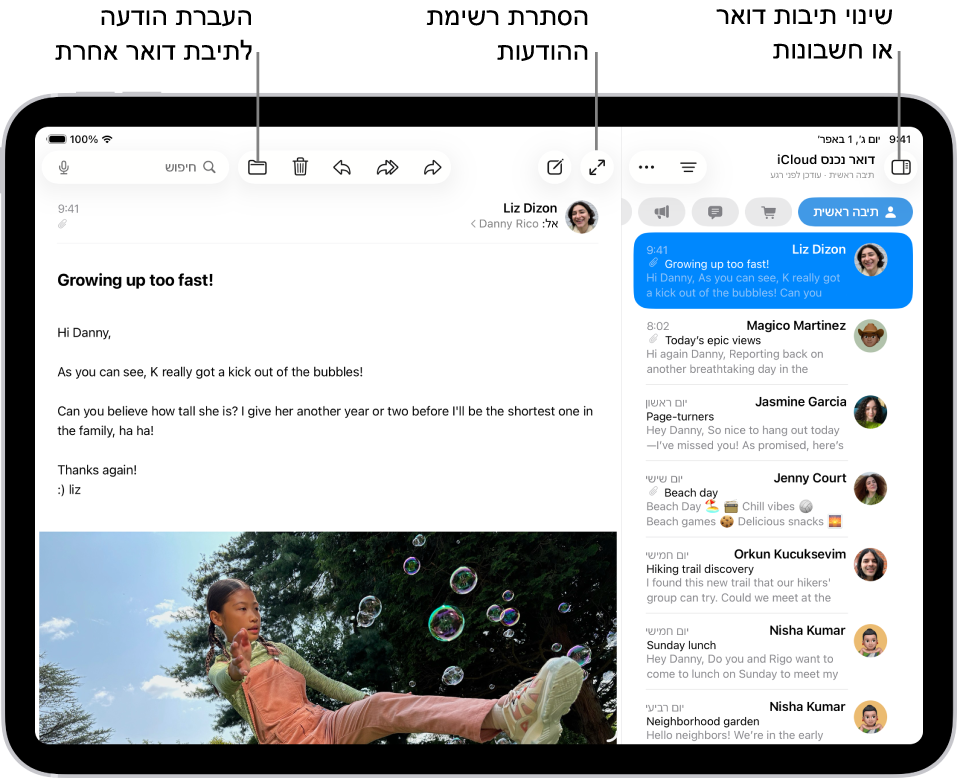Open Orkun Kucuksevim Hiking trail discovery email
Viewport: 960px width, 779px height.
773,576
